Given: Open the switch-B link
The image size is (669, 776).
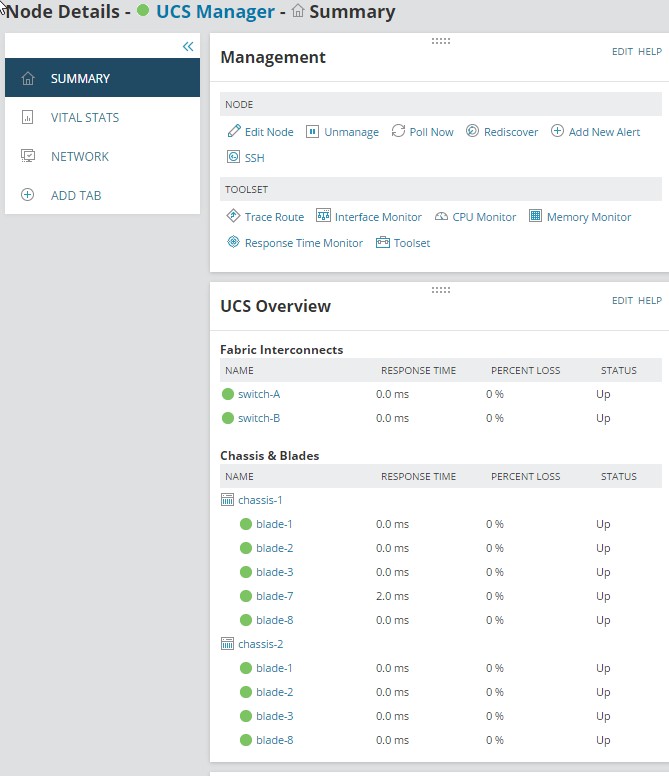Looking at the screenshot, I should pyautogui.click(x=259, y=418).
